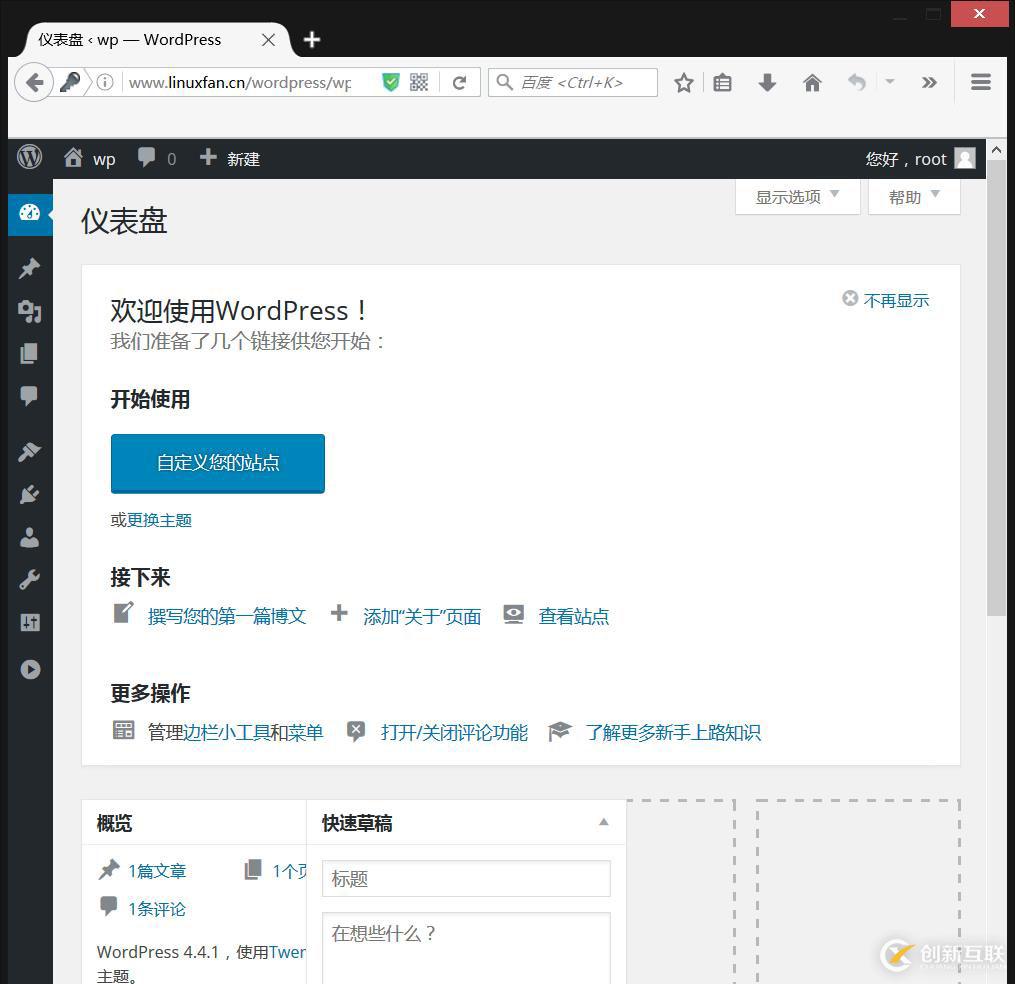
Task: Expand the 帮助 help dropdown
Action: pyautogui.click(x=914, y=197)
